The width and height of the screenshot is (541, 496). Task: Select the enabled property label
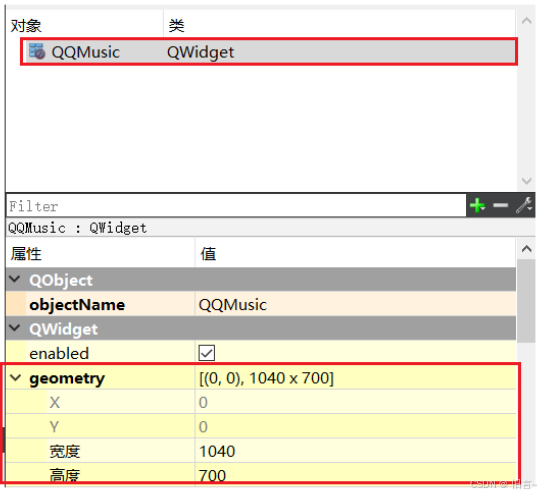pos(59,354)
